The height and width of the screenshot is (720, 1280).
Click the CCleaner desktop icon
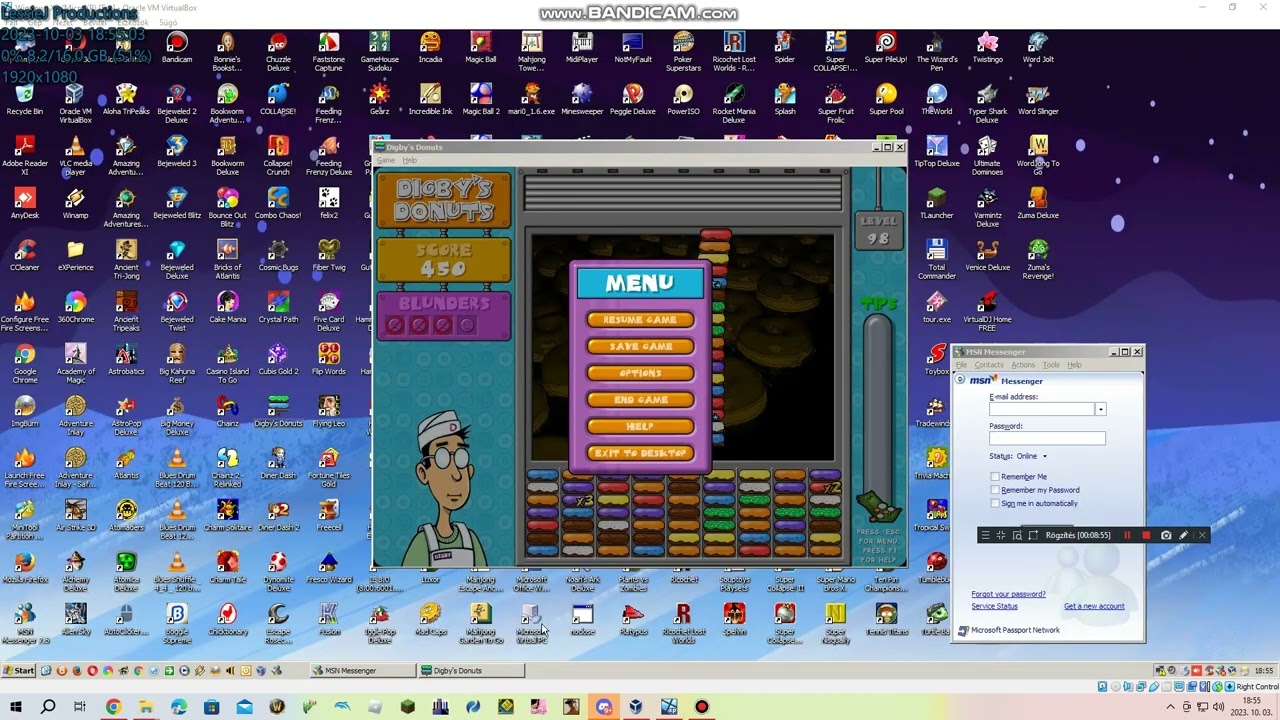click(x=24, y=256)
